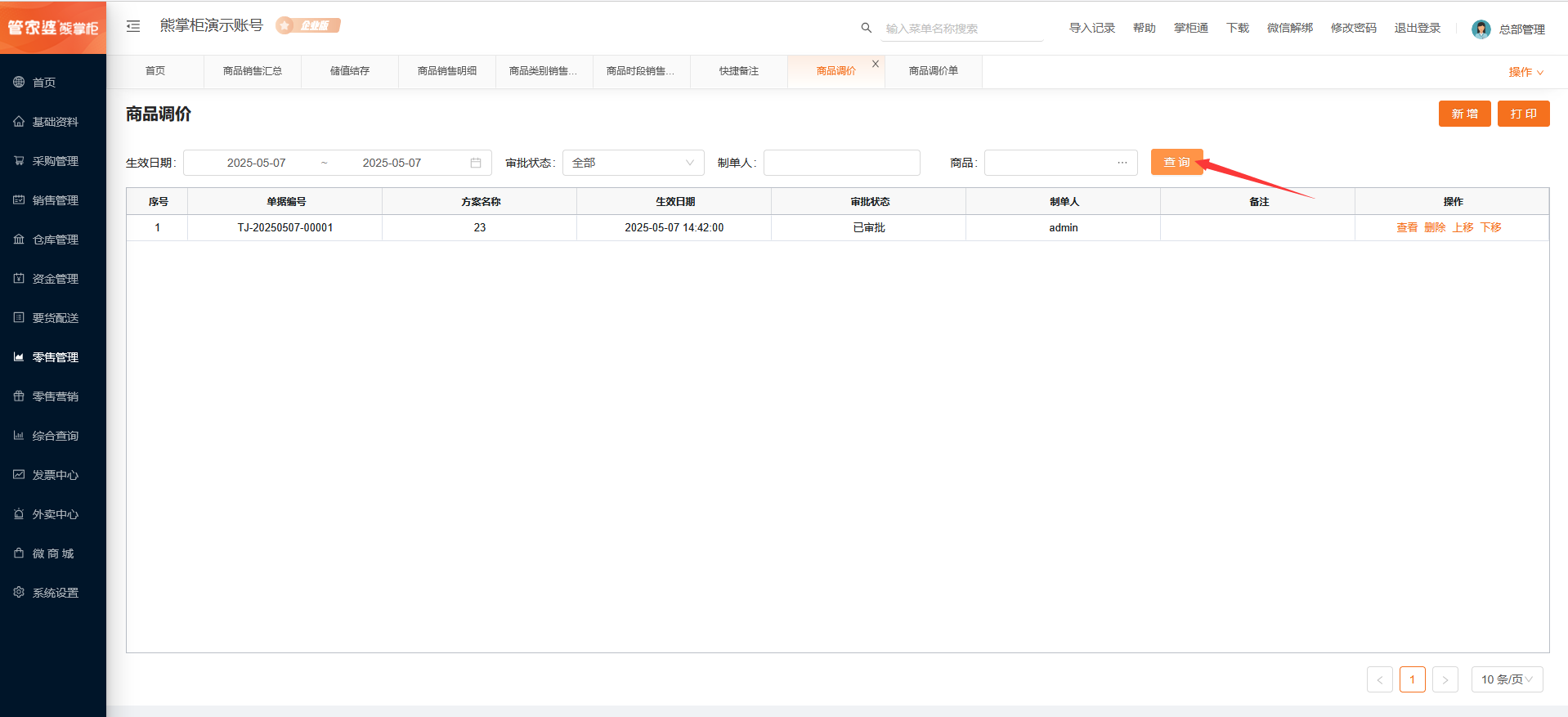Click the user avatar icon
The image size is (1568, 717).
coord(1481,29)
